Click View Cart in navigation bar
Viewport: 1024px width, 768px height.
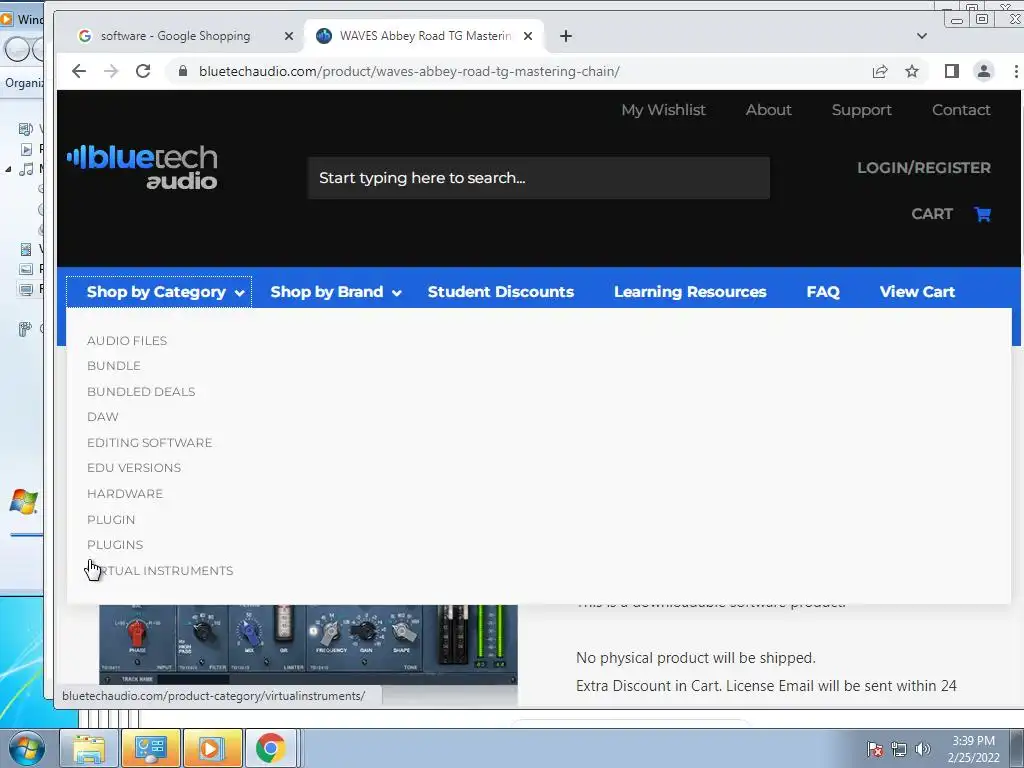[917, 292]
